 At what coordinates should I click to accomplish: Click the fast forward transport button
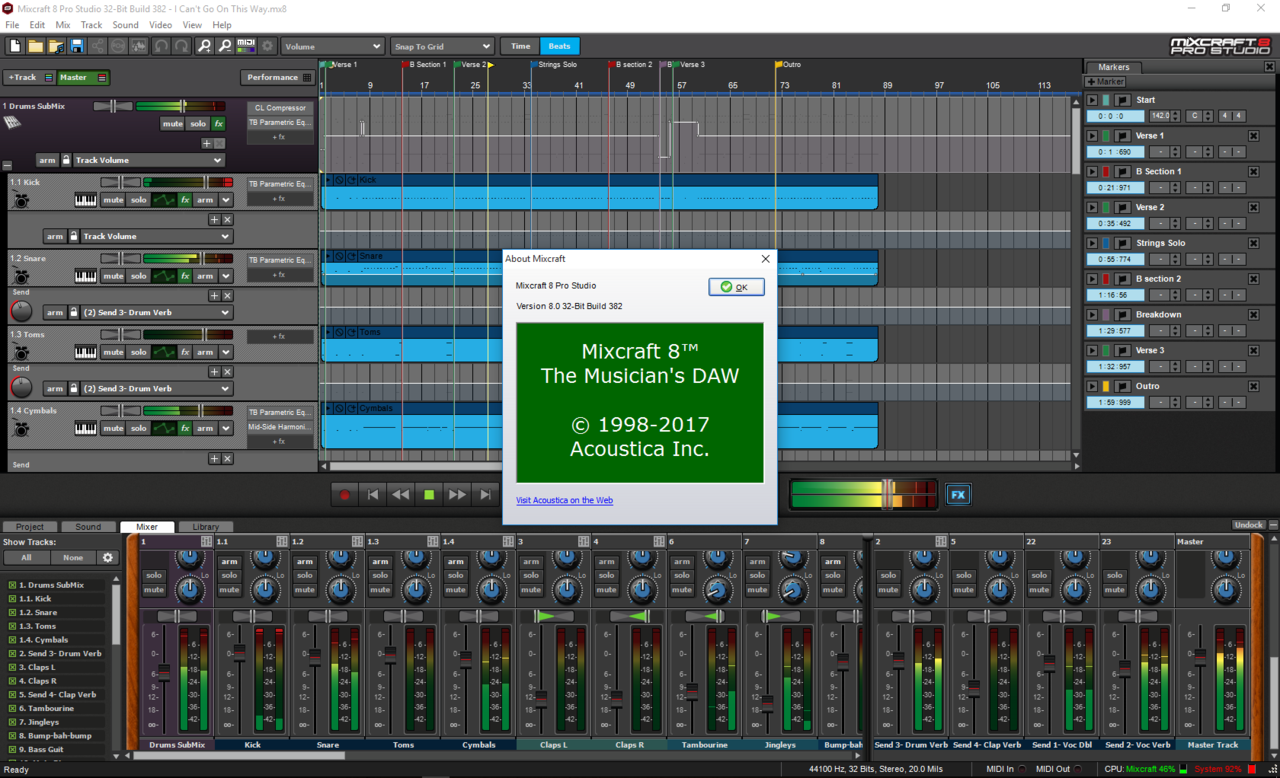click(x=457, y=494)
